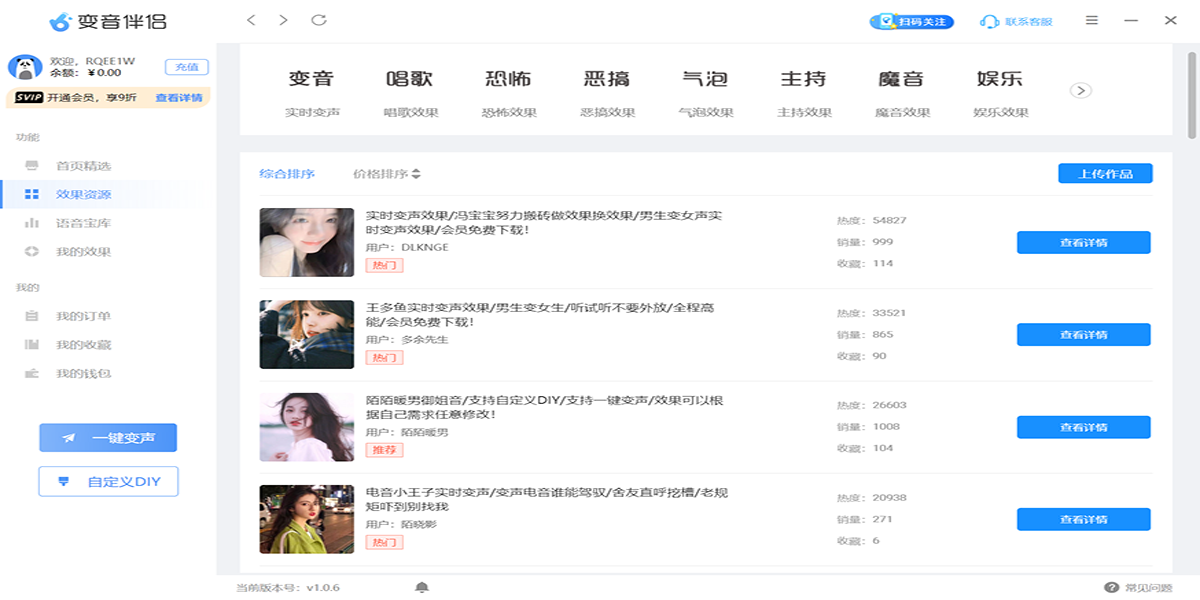
Task: Open the 扫码关注 QR badge
Action: click(x=912, y=21)
